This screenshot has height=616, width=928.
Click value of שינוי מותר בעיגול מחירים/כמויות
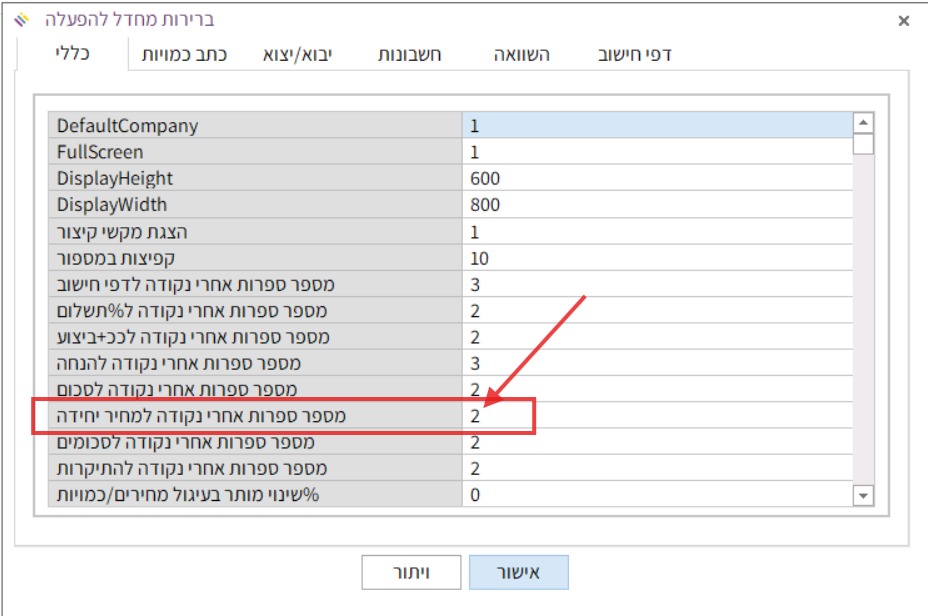655,495
